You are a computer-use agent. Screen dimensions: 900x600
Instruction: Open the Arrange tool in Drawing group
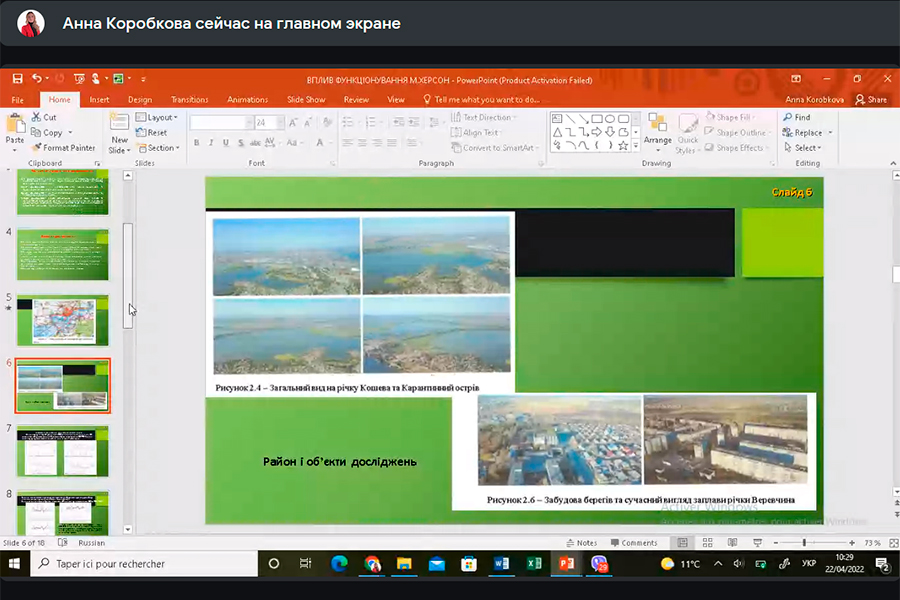pos(657,128)
